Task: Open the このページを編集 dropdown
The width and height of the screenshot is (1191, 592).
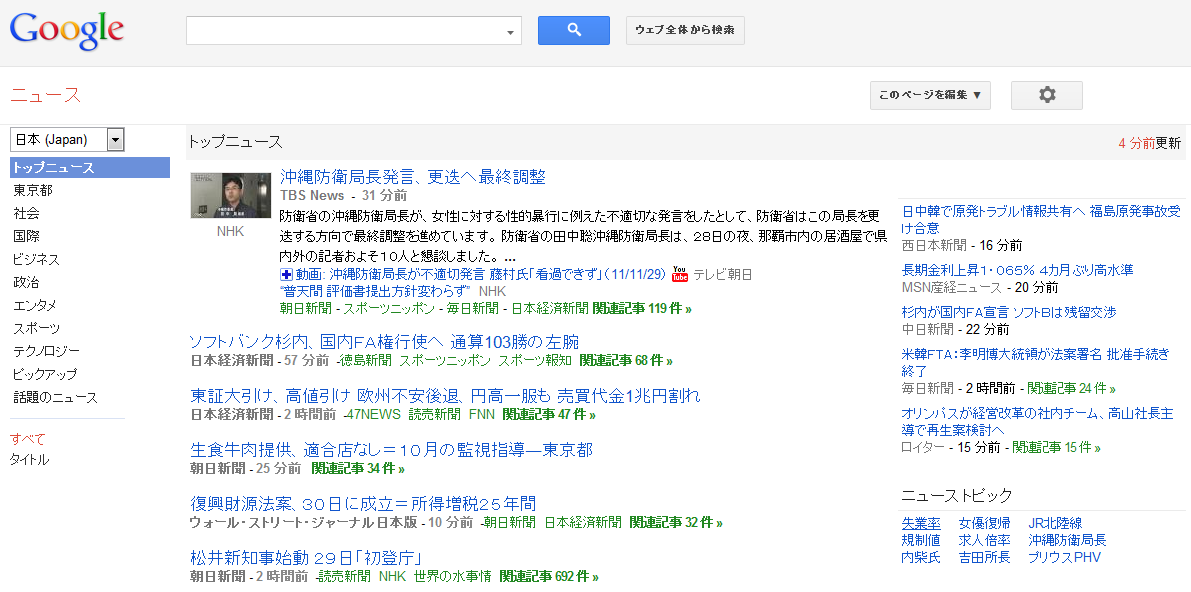Action: (930, 95)
